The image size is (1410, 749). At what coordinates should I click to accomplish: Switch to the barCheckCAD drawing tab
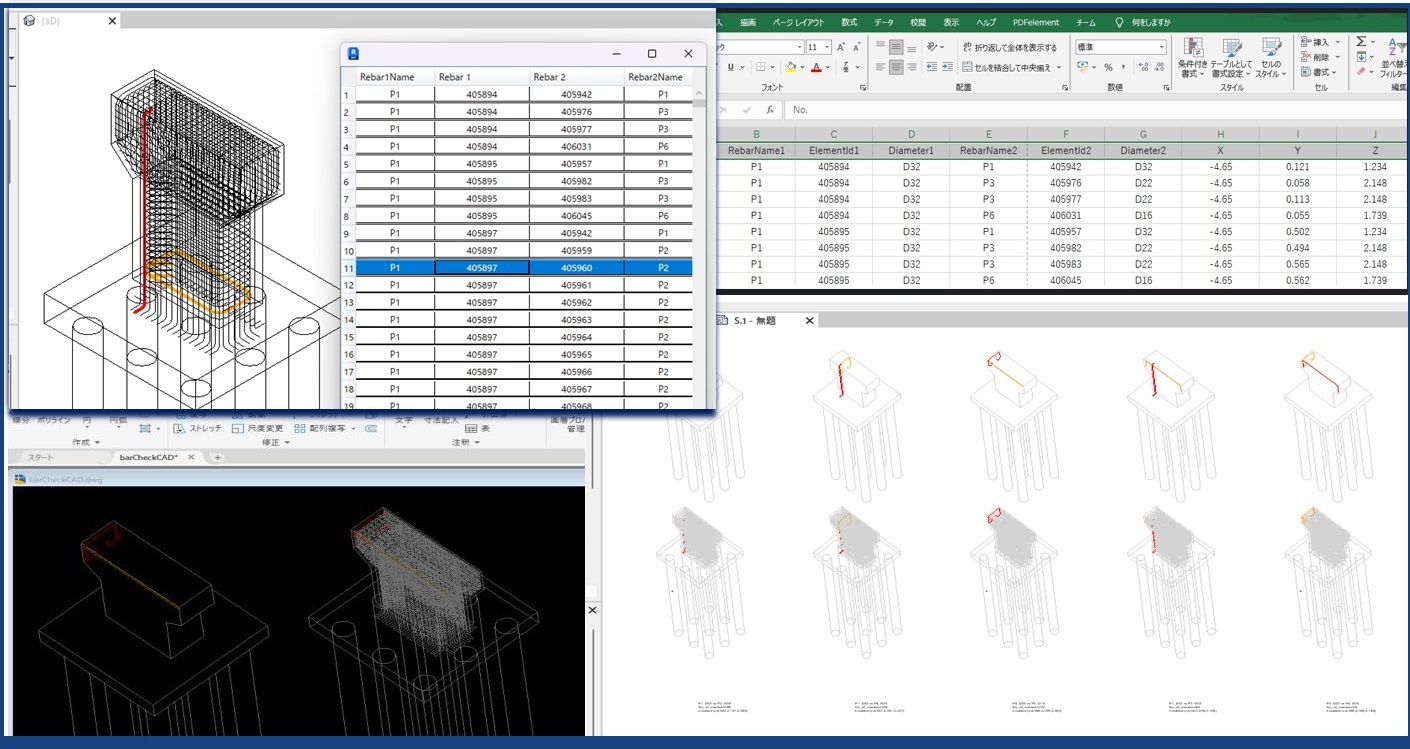[x=148, y=457]
